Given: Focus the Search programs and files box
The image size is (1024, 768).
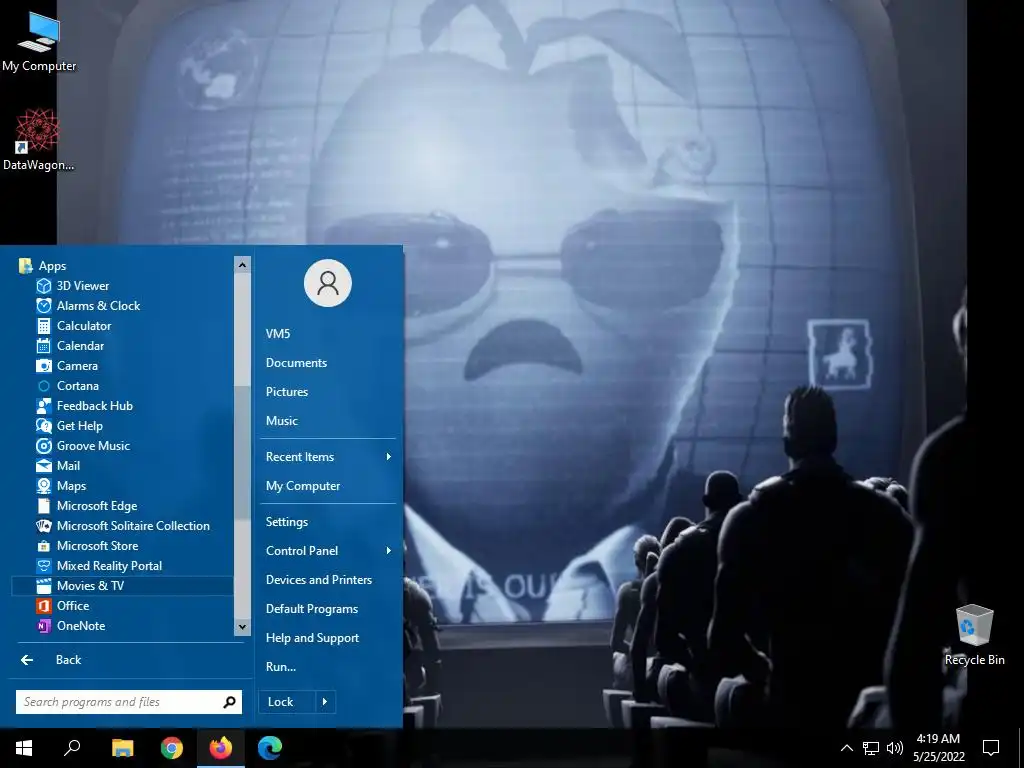Looking at the screenshot, I should (129, 702).
